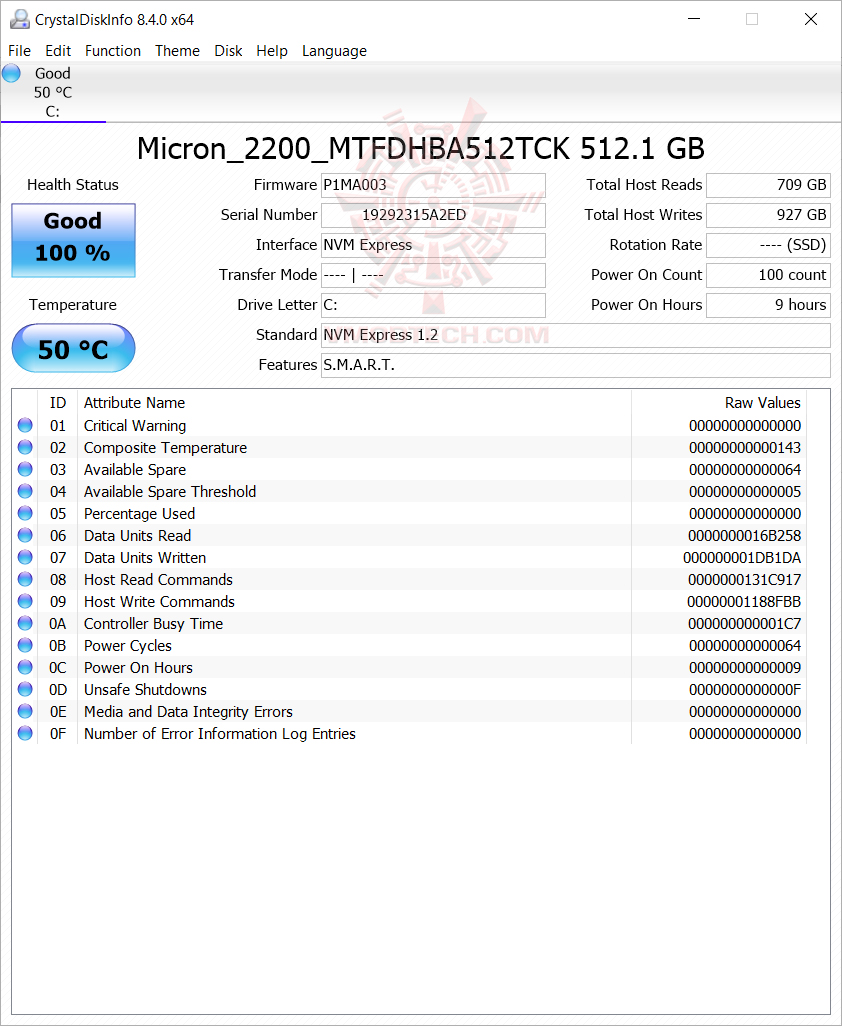
Task: Click raw value 00000000000143
Action: pyautogui.click(x=745, y=448)
